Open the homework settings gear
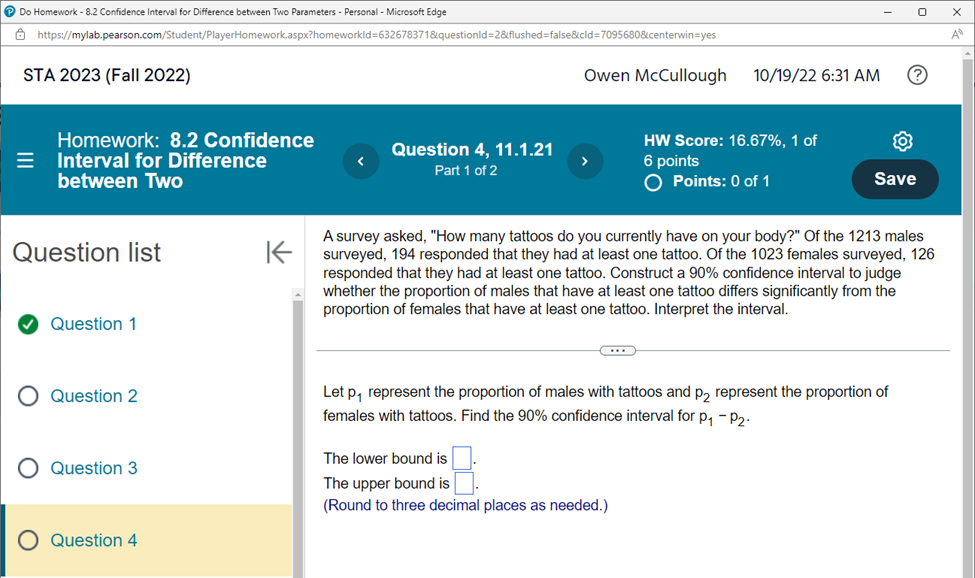975x578 pixels. click(x=903, y=142)
